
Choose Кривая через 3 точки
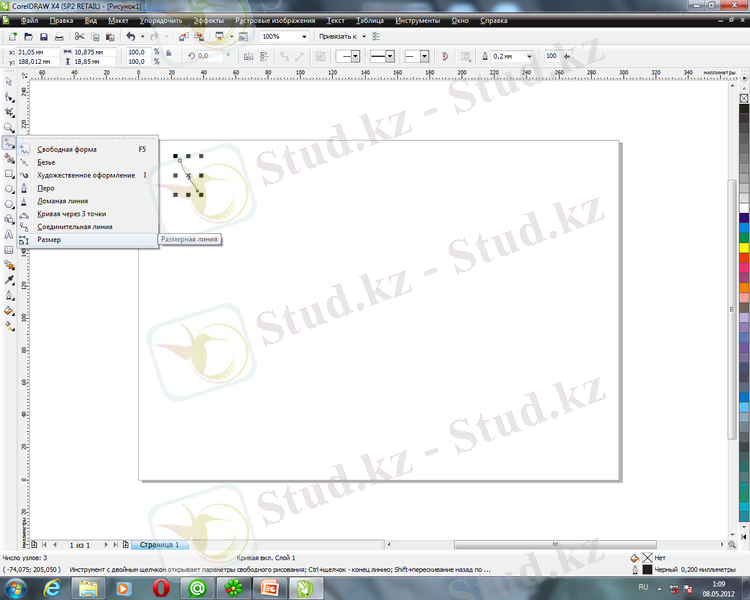[88, 214]
